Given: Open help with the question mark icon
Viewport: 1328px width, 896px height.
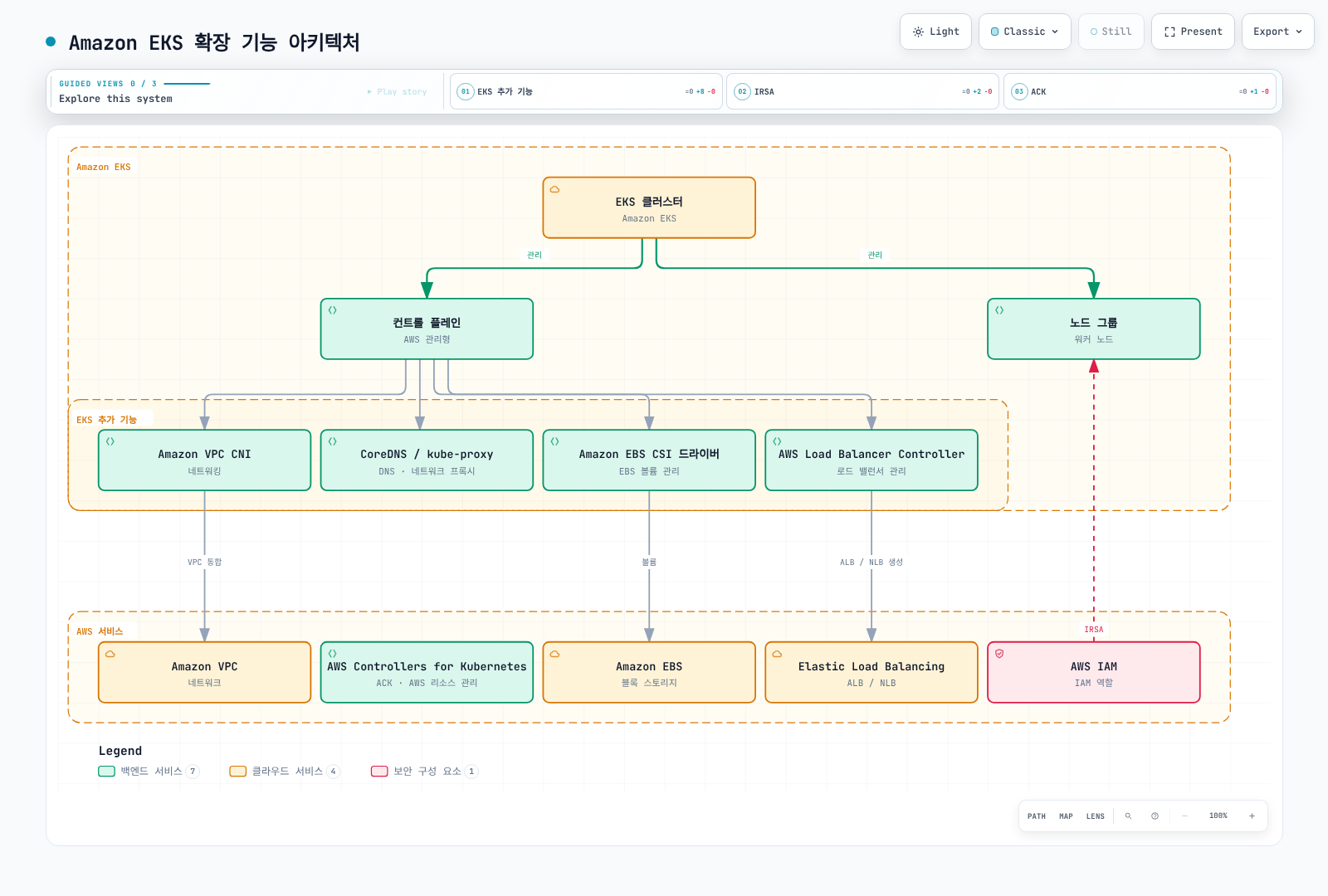Looking at the screenshot, I should click(x=1155, y=816).
